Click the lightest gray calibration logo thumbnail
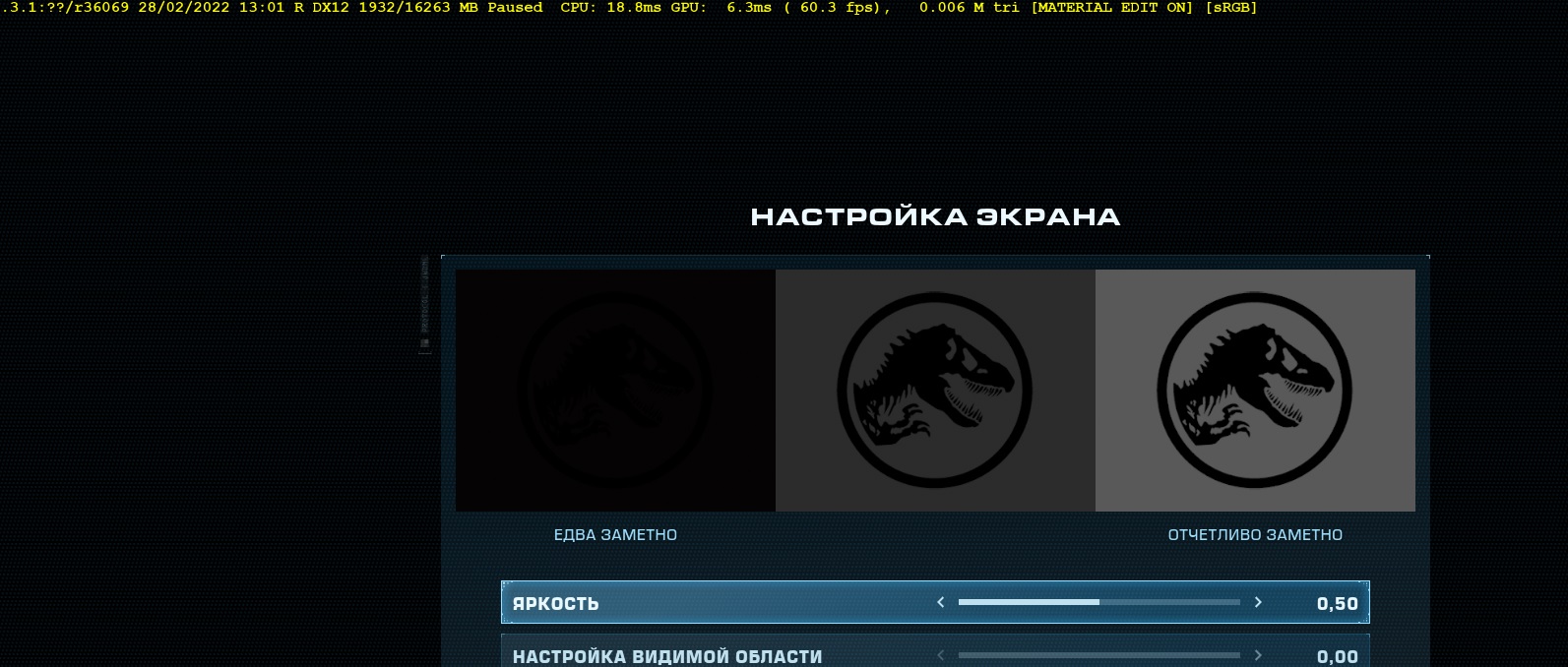The height and width of the screenshot is (667, 1568). coord(1255,391)
